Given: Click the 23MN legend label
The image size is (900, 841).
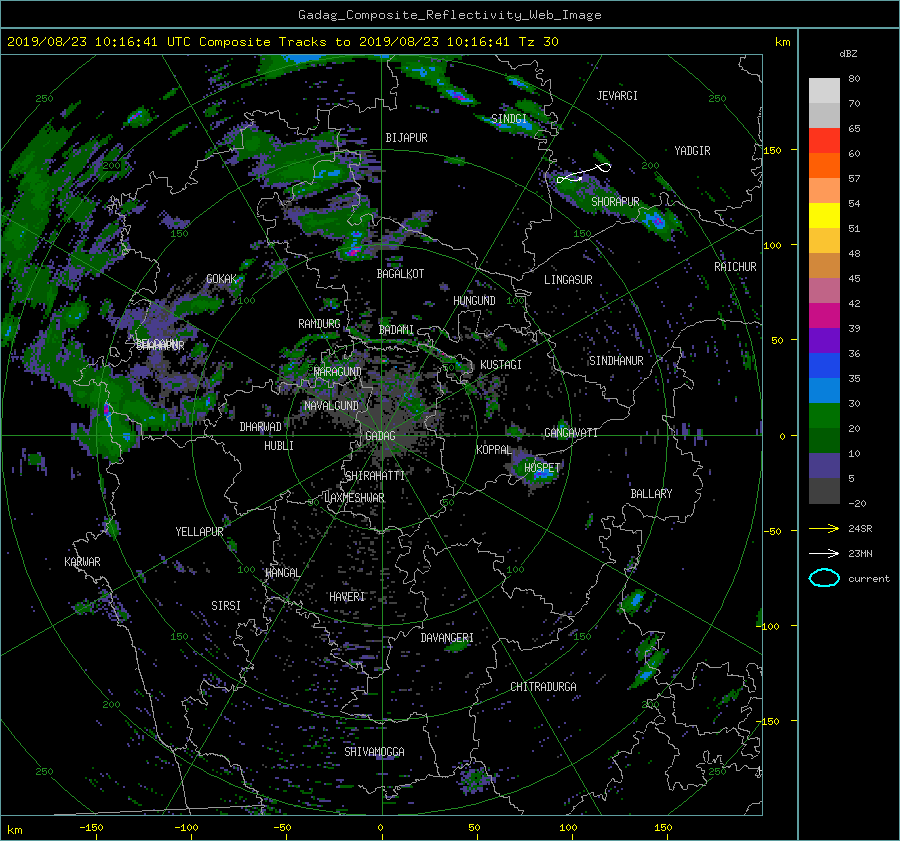Looking at the screenshot, I should tap(860, 554).
